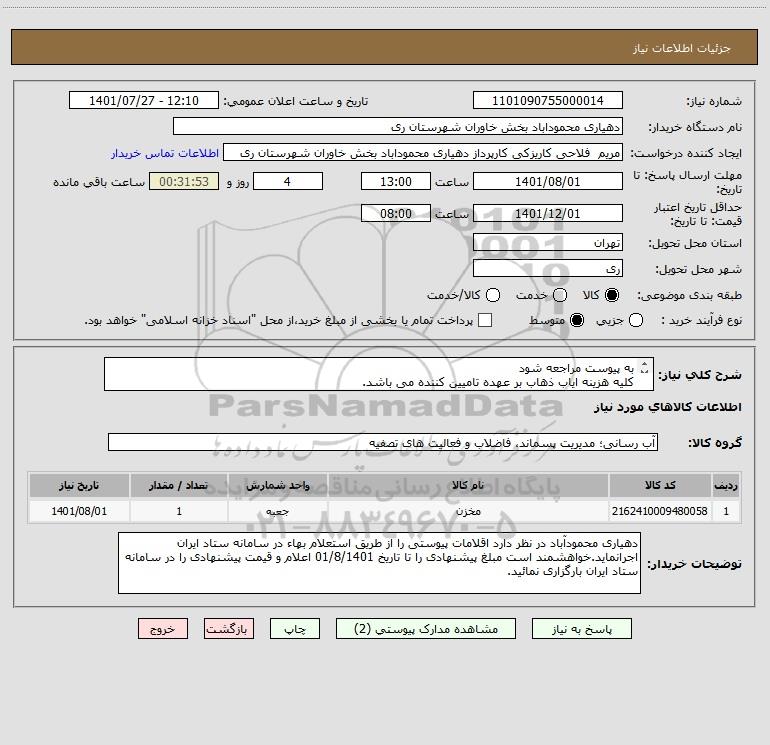Click the need date cell 1401/08/01 in table
Viewport: 770px width, 745px height.
coord(79,511)
